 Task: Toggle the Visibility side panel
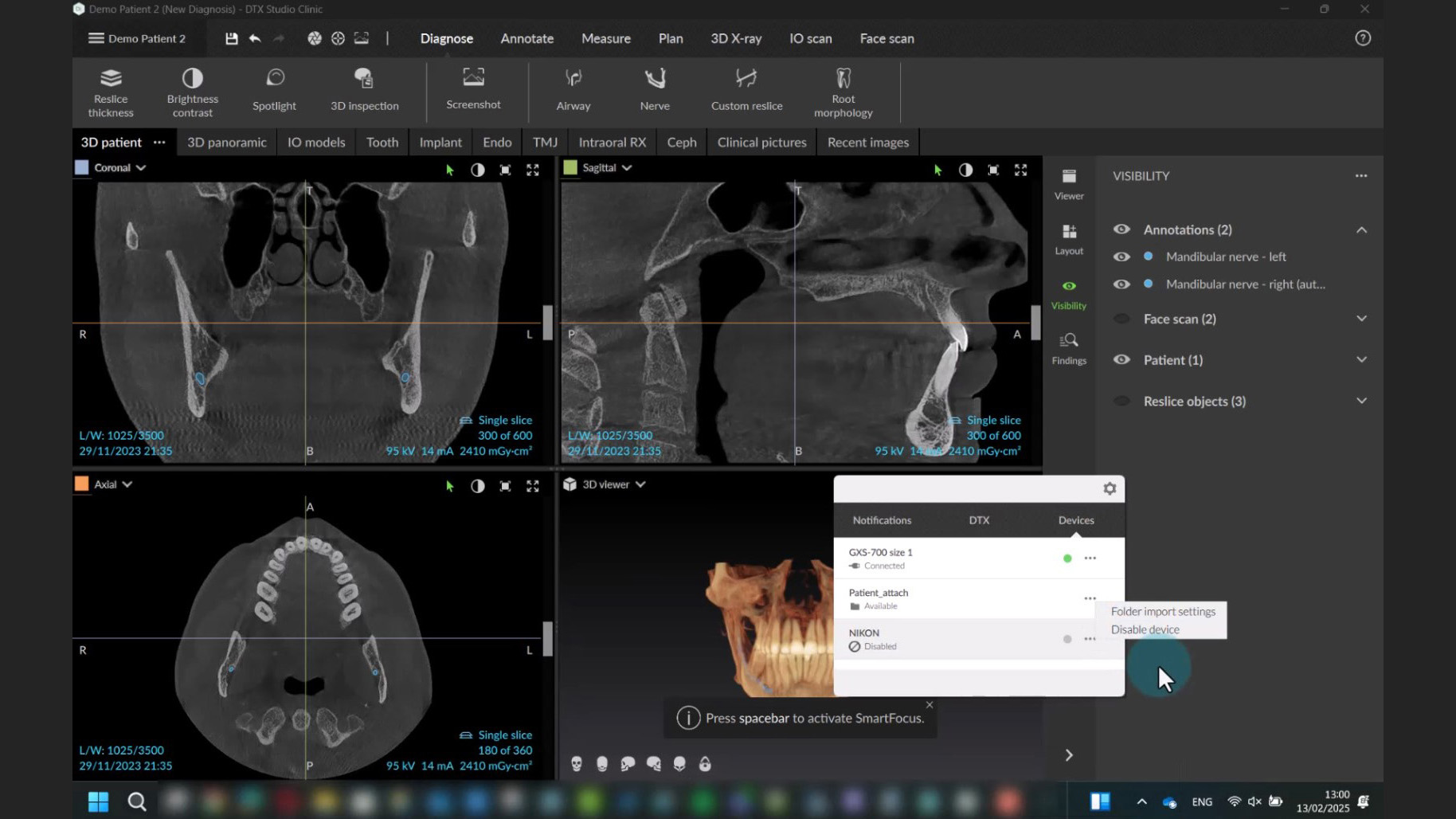tap(1069, 294)
